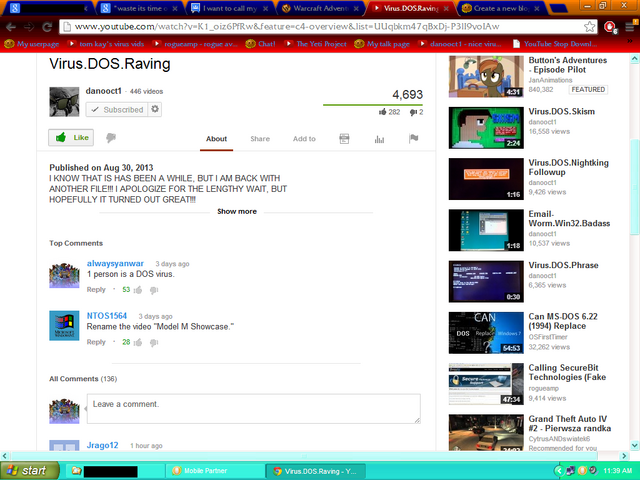The width and height of the screenshot is (640, 480).
Task: Open Virus.DOS.Nightking Followup thumbnail
Action: (486, 179)
